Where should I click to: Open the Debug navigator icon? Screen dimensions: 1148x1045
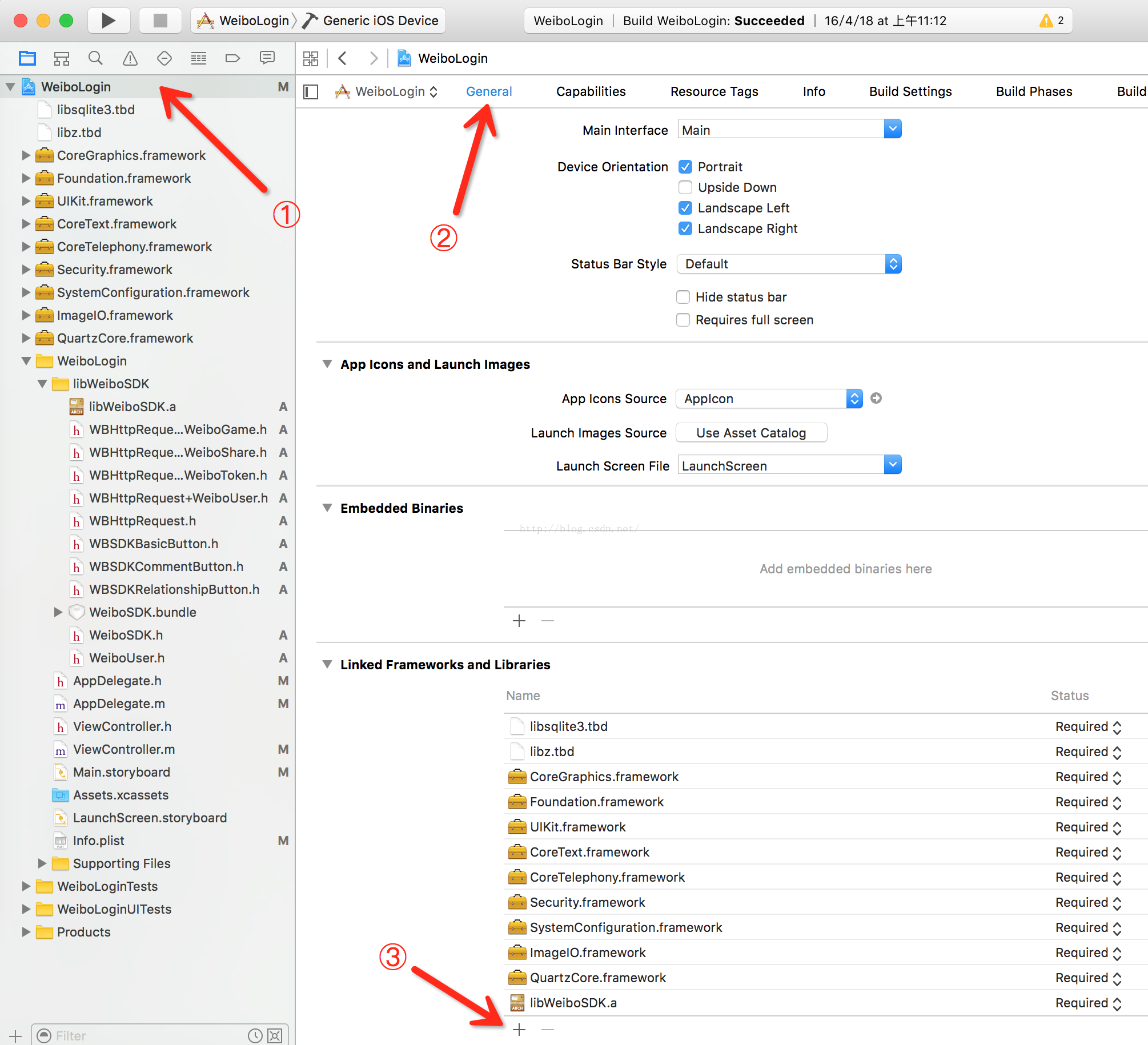199,58
